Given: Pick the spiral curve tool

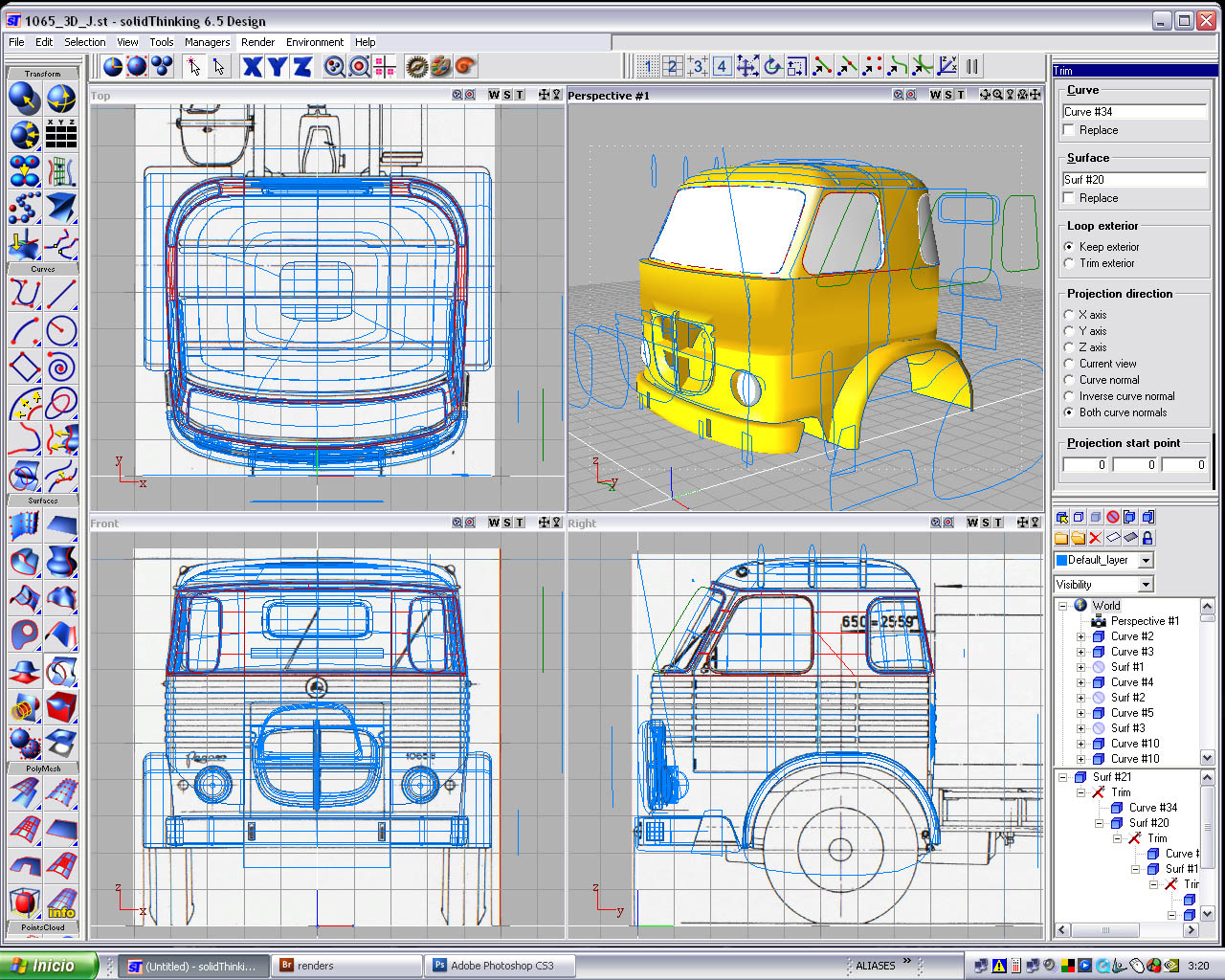Looking at the screenshot, I should (x=61, y=367).
